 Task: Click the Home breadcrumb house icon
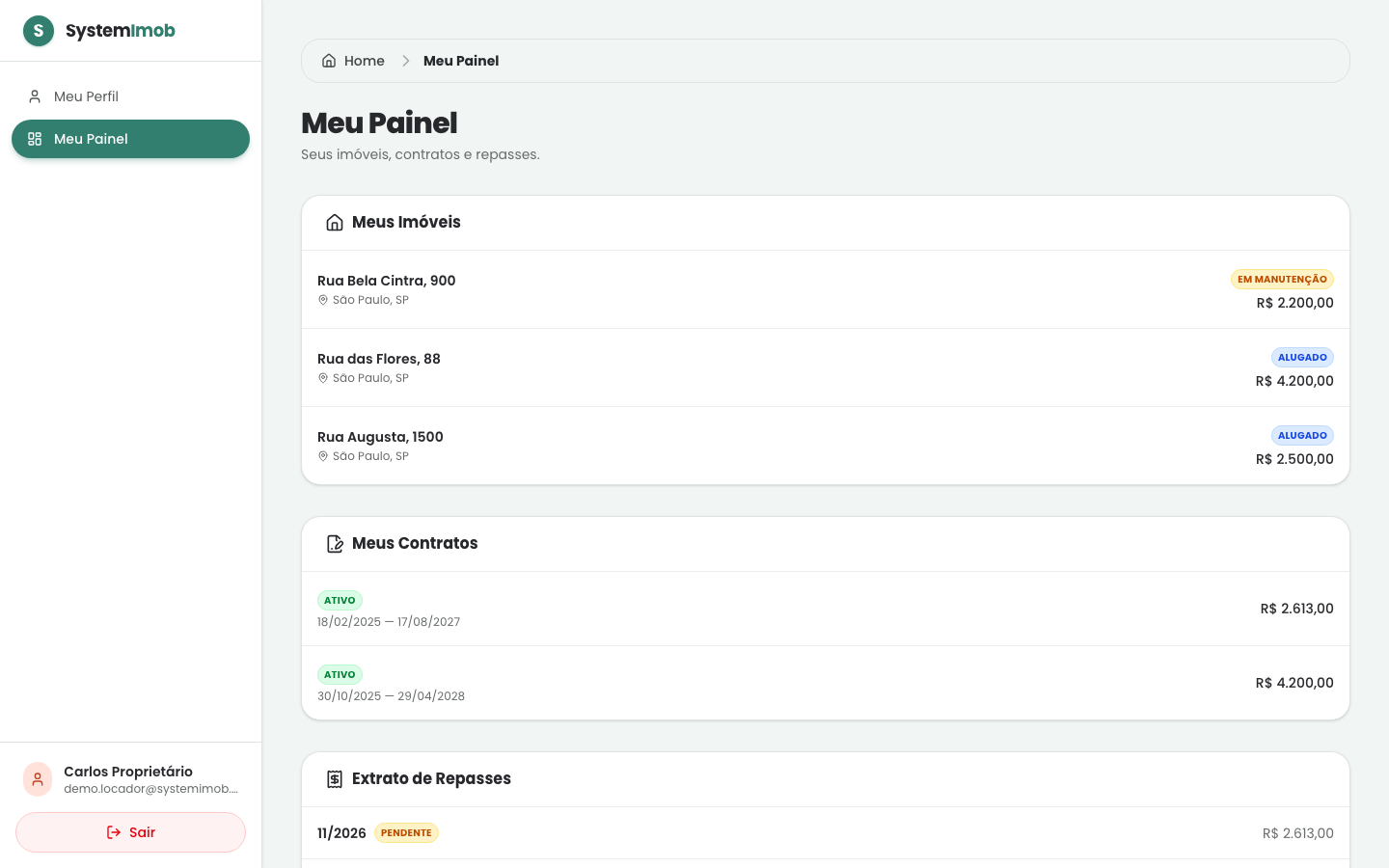[329, 61]
